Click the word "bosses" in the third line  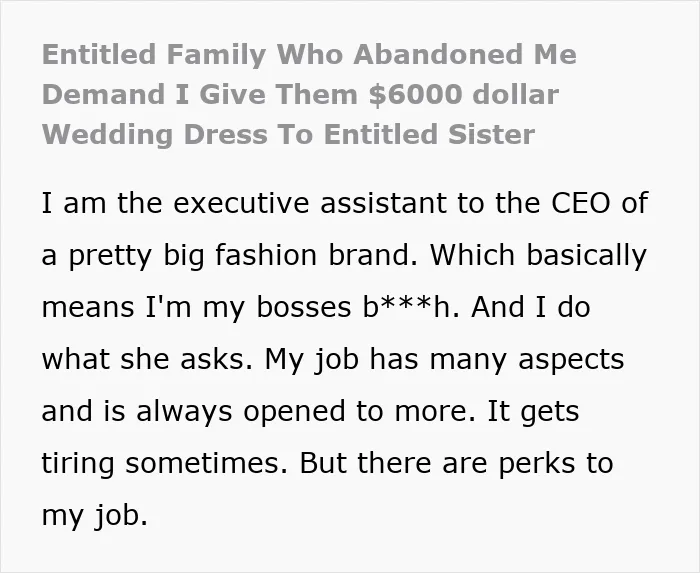tap(304, 307)
